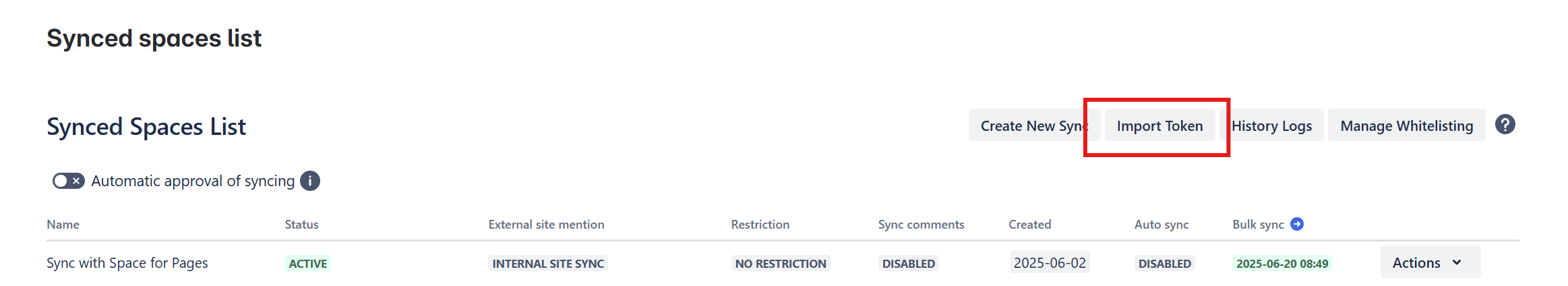Click the 2025-06-02 created date
1568x286 pixels.
pyautogui.click(x=1050, y=262)
